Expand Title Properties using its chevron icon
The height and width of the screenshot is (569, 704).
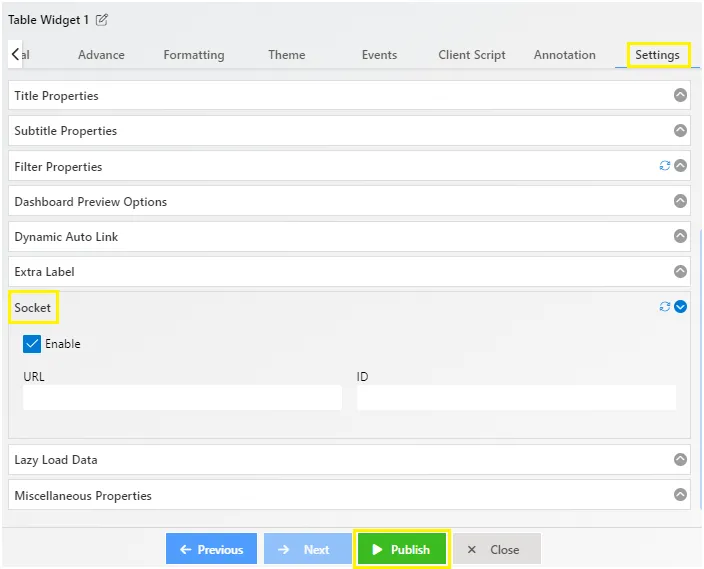[x=681, y=95]
